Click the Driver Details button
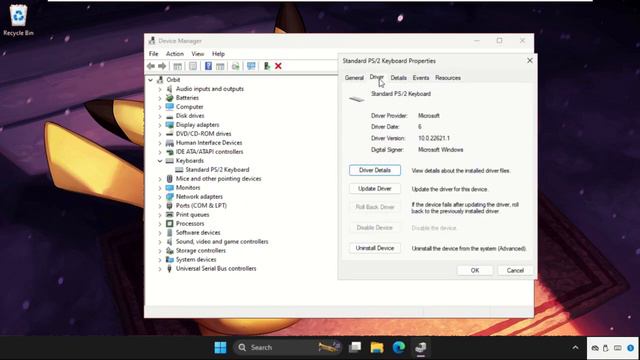This screenshot has height=360, width=640. 375,170
